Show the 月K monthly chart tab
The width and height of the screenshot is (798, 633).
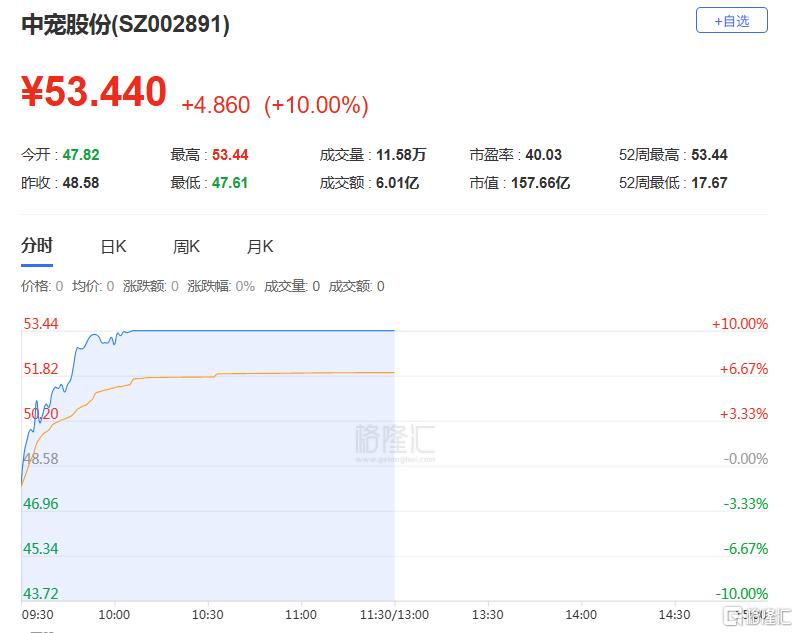point(260,247)
